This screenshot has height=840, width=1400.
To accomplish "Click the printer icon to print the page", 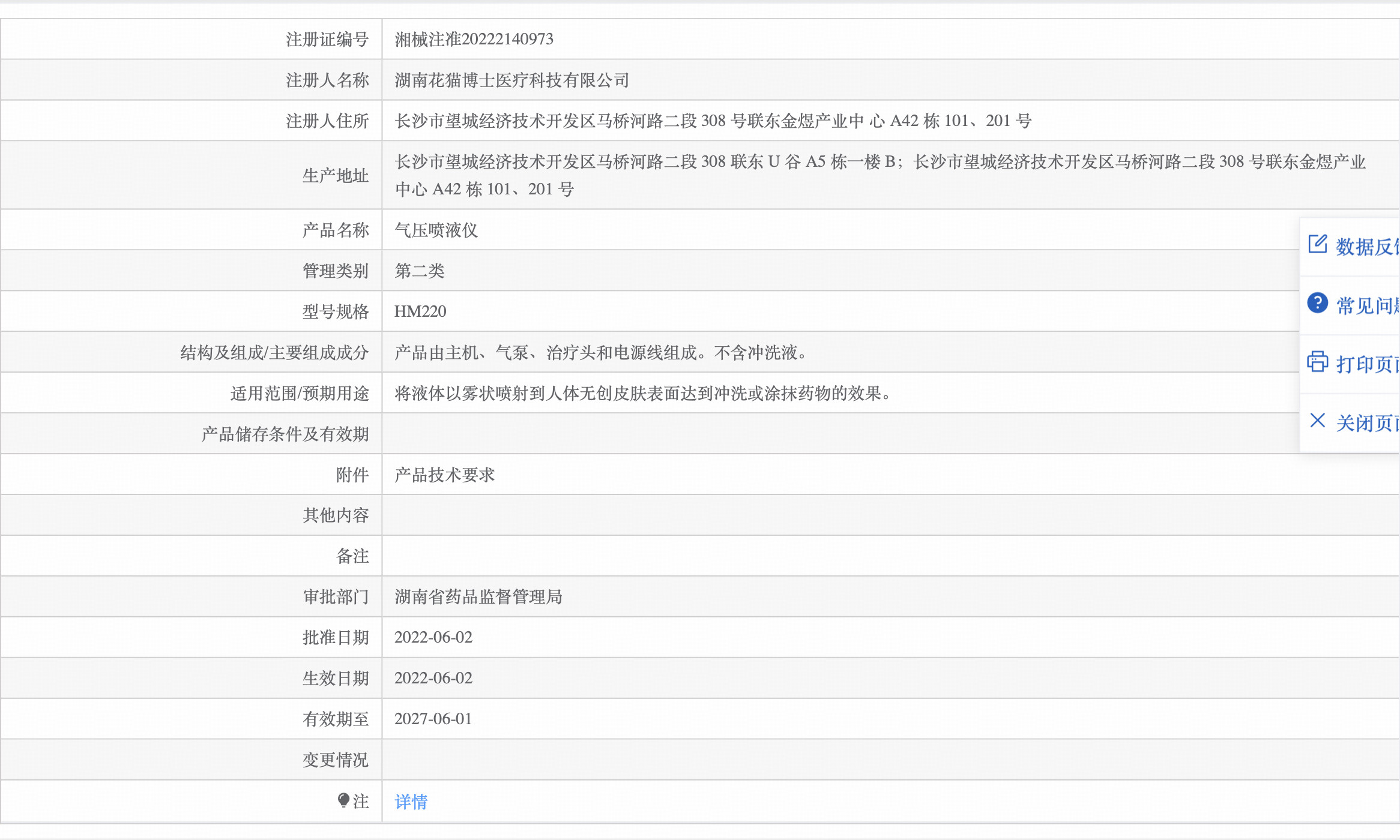I will pyautogui.click(x=1318, y=362).
